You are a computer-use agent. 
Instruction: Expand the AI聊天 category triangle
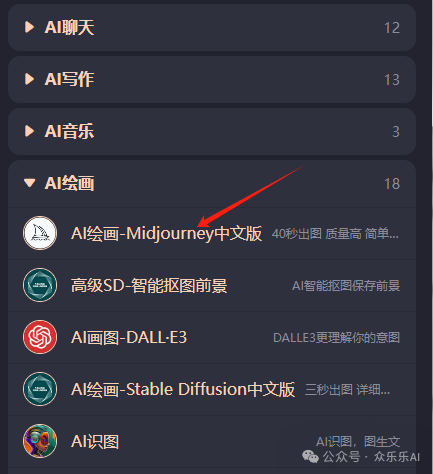pos(30,27)
